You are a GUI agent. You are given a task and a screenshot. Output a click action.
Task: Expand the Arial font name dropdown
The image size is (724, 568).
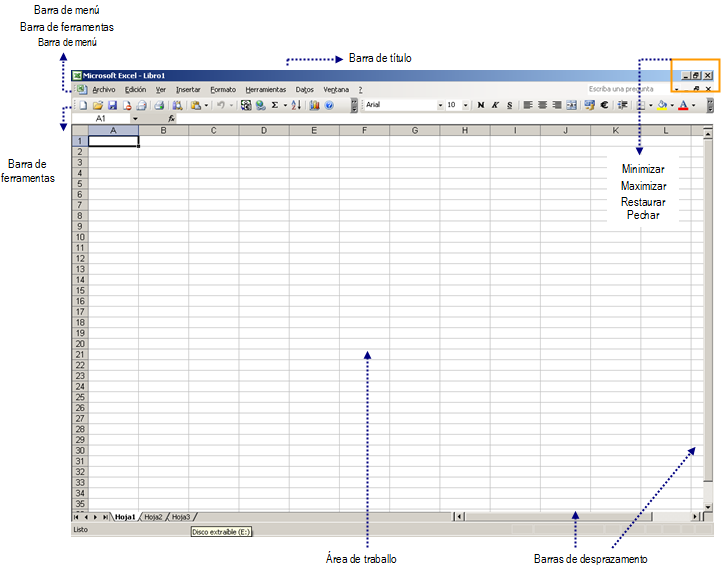440,104
